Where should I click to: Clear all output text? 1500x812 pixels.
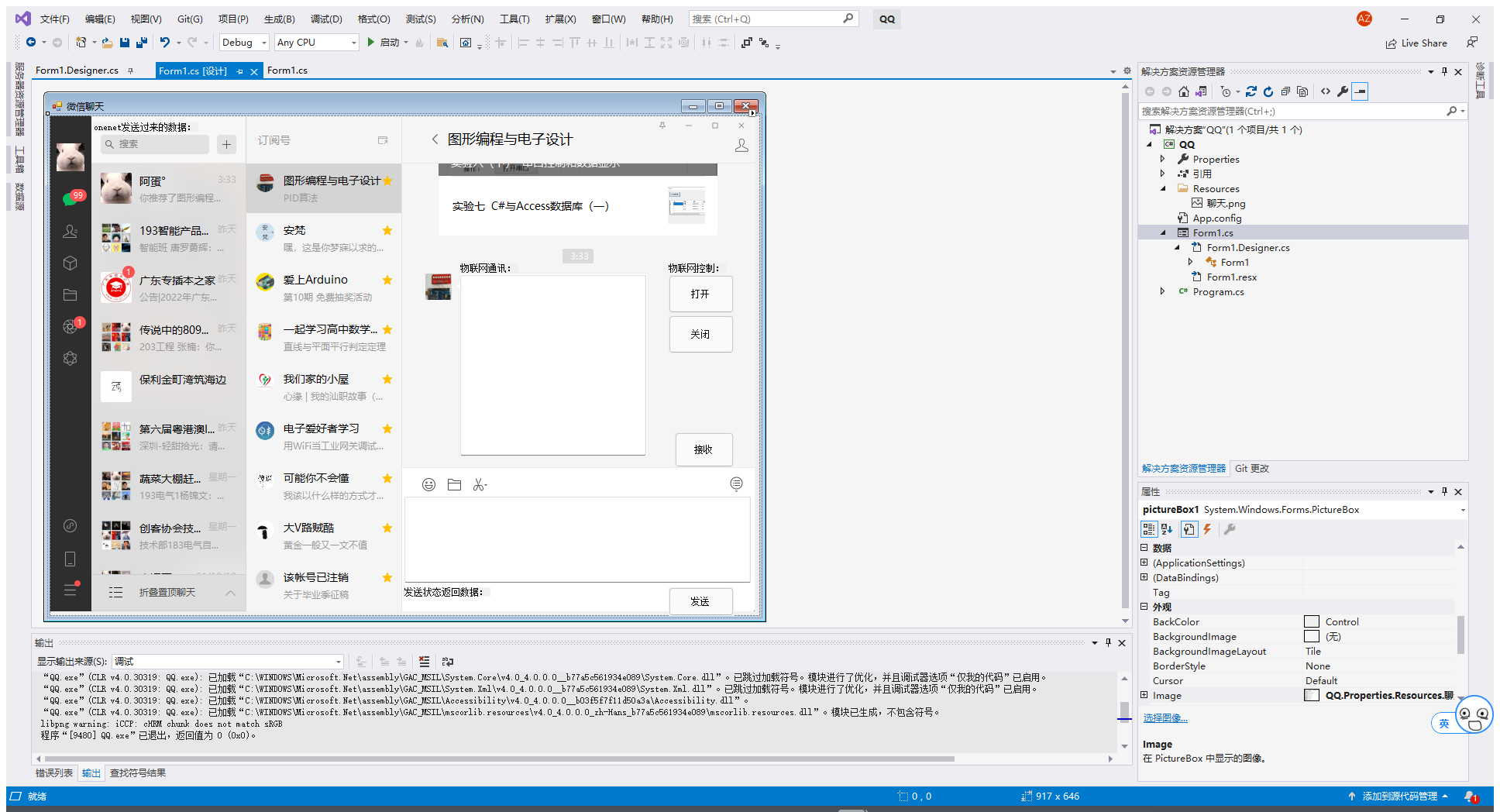tap(424, 662)
